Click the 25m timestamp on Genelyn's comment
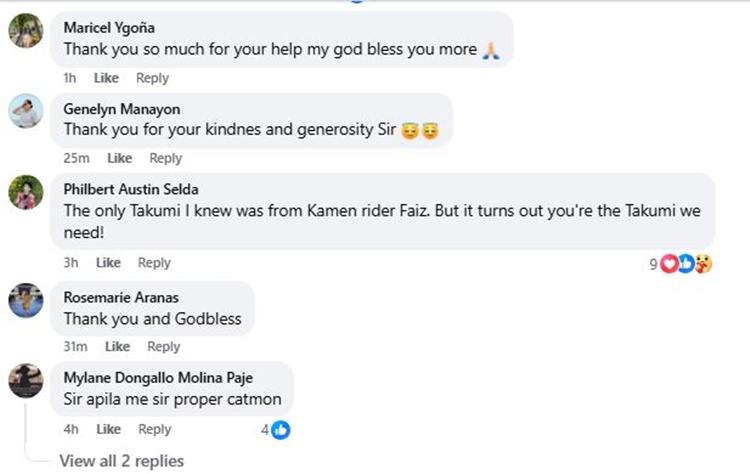The image size is (750, 474). pos(76,158)
